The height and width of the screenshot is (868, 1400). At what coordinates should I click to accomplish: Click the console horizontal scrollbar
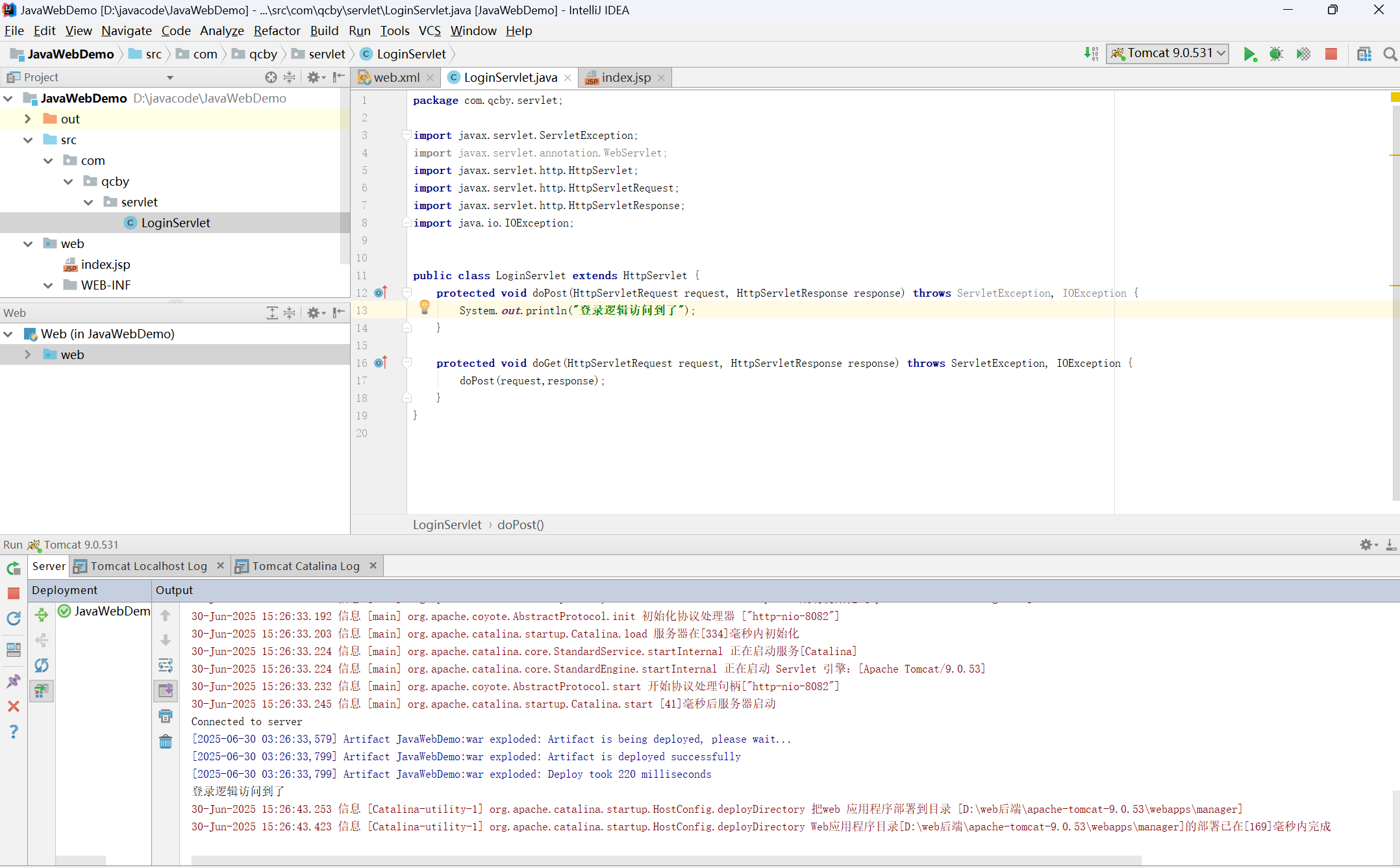(x=666, y=860)
